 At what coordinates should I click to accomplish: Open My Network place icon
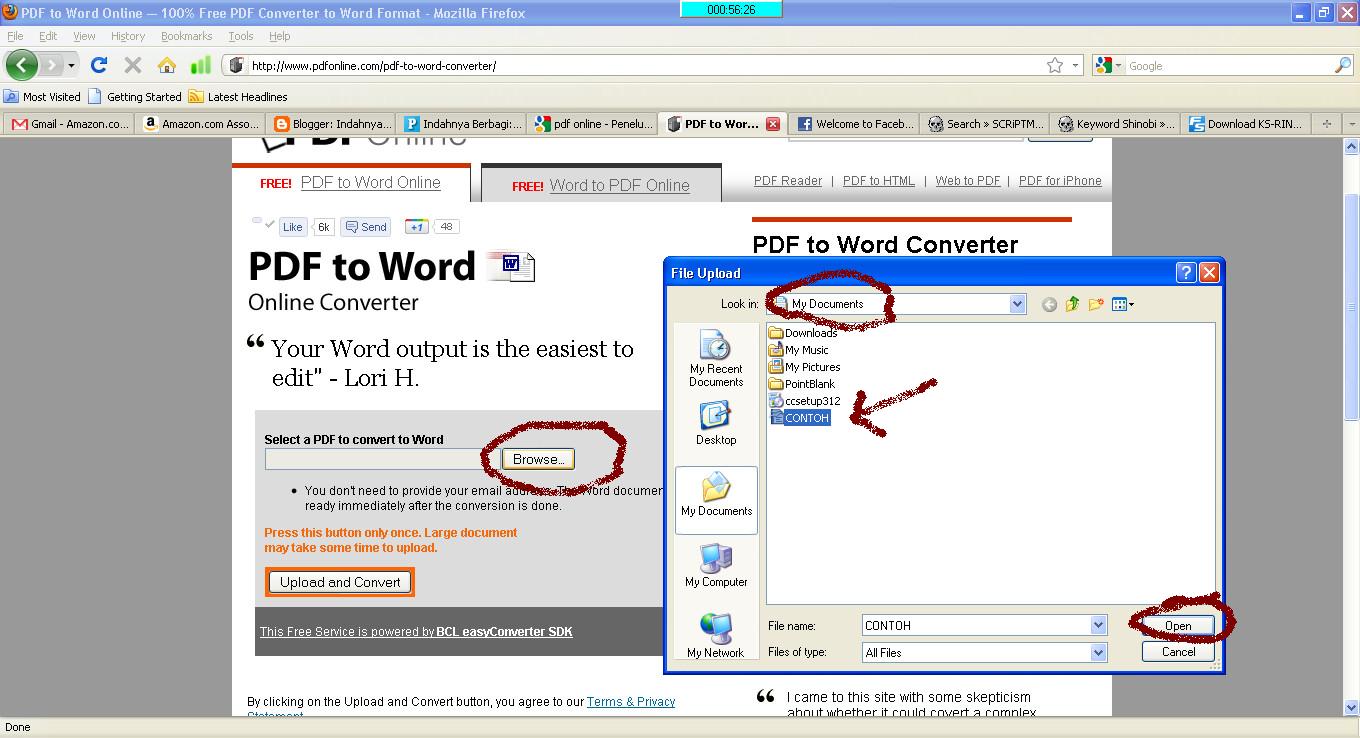(x=716, y=636)
